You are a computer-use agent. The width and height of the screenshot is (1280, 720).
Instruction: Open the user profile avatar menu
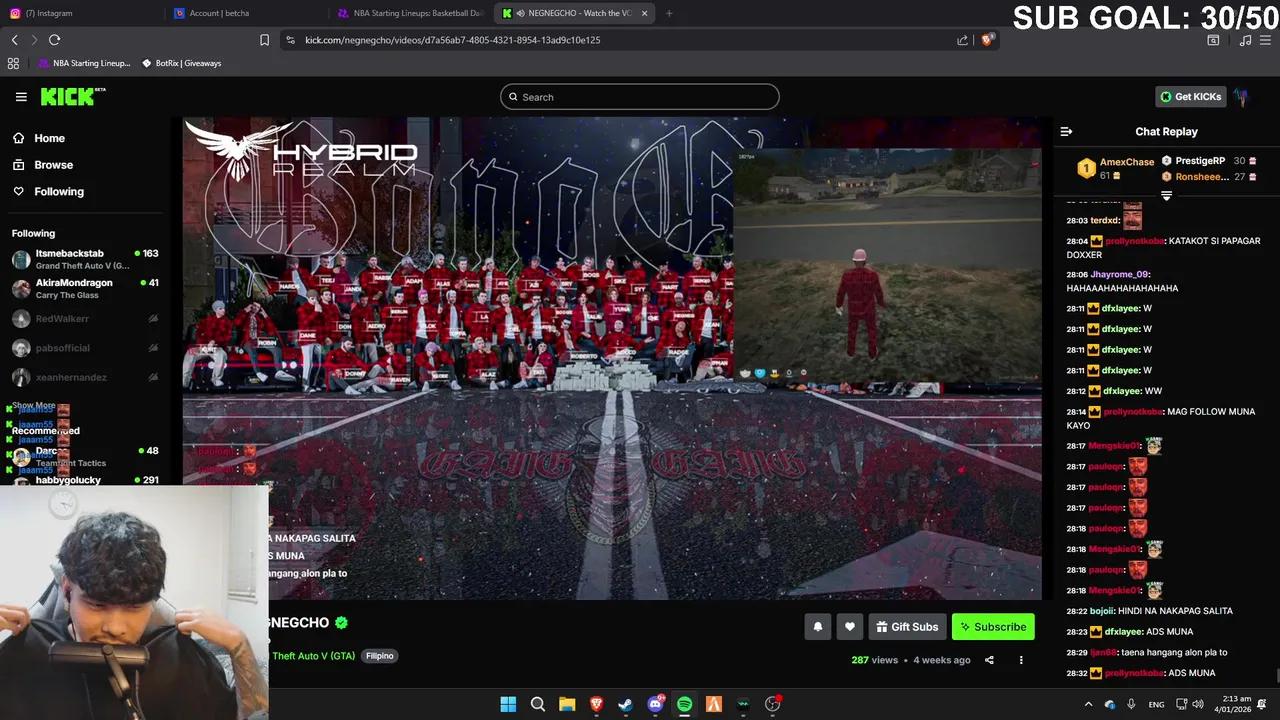pyautogui.click(x=1241, y=97)
